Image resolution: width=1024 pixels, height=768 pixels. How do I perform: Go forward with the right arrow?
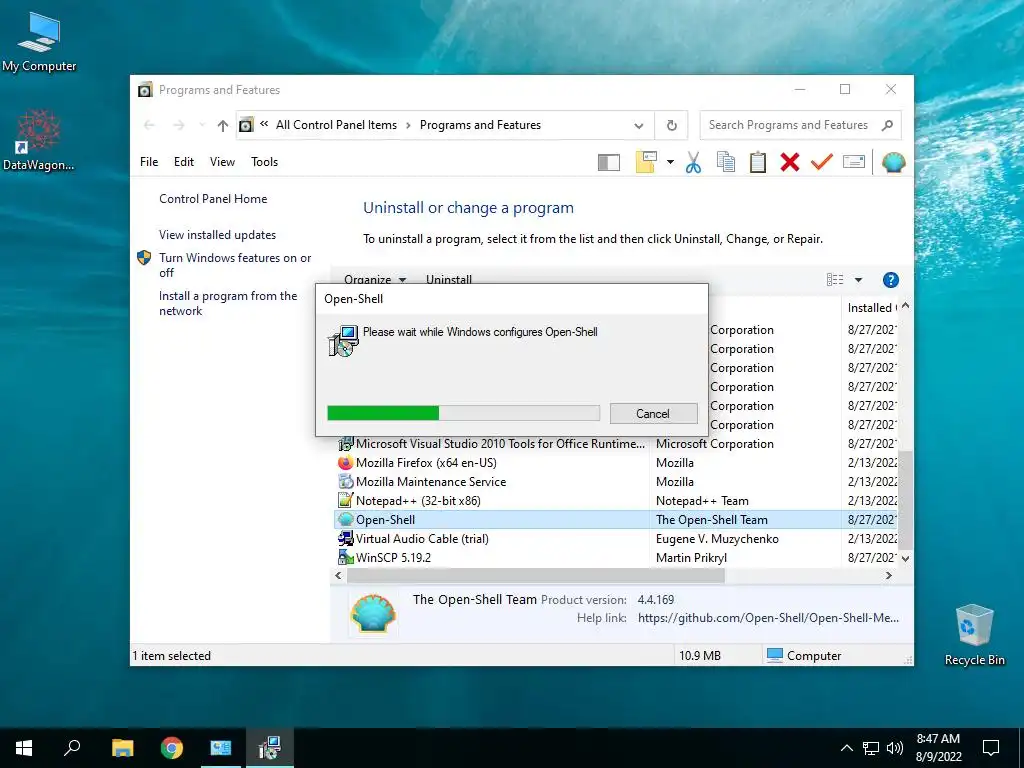[x=179, y=125]
